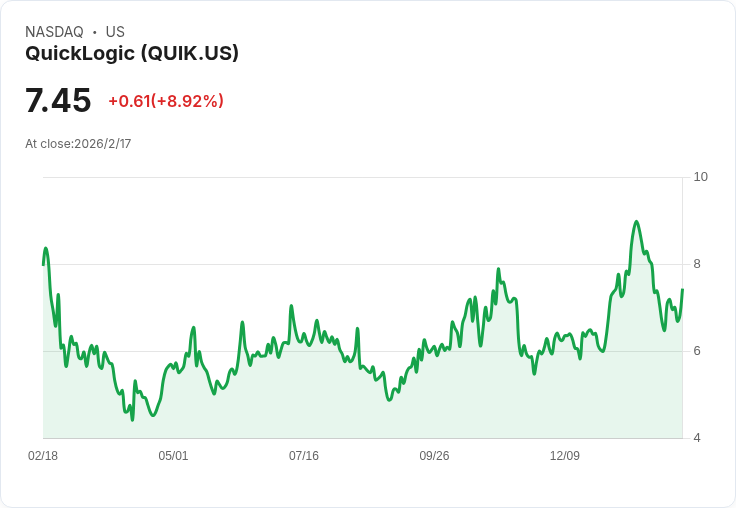This screenshot has height=508, width=736.
Task: Click the At close 2026/2/17 timestamp
Action: pos(78,144)
